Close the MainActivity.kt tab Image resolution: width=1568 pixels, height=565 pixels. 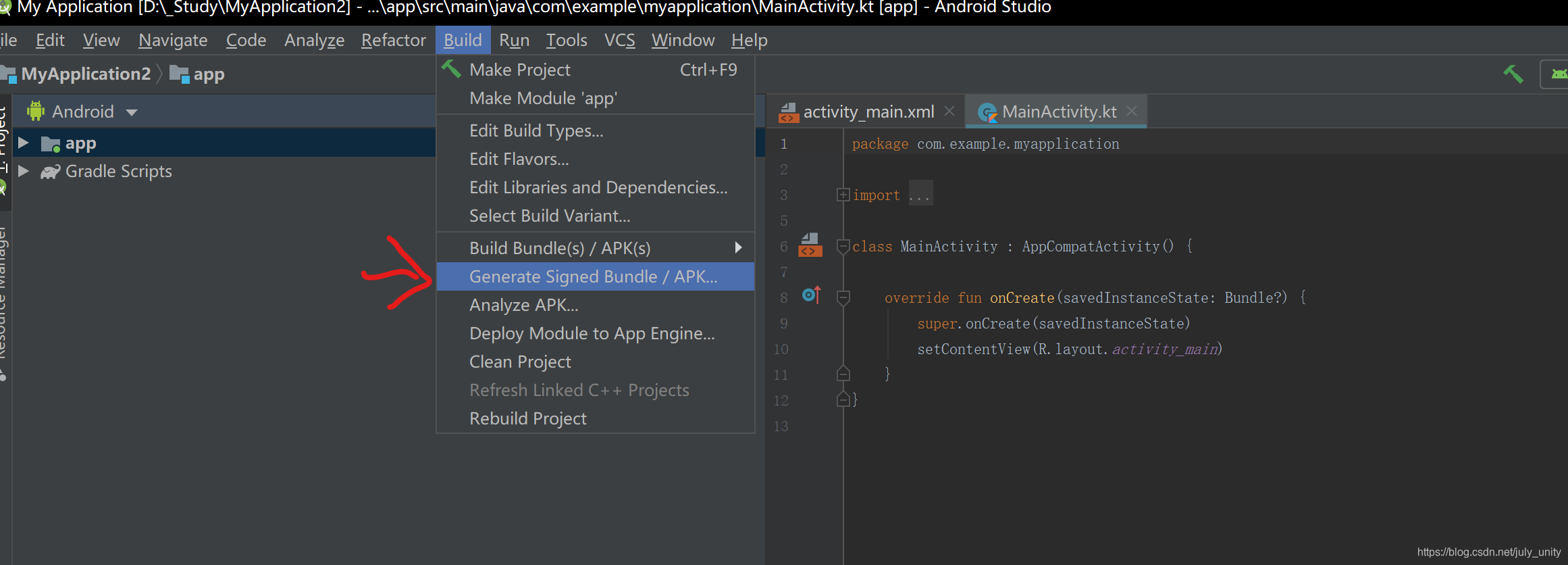[x=1132, y=111]
